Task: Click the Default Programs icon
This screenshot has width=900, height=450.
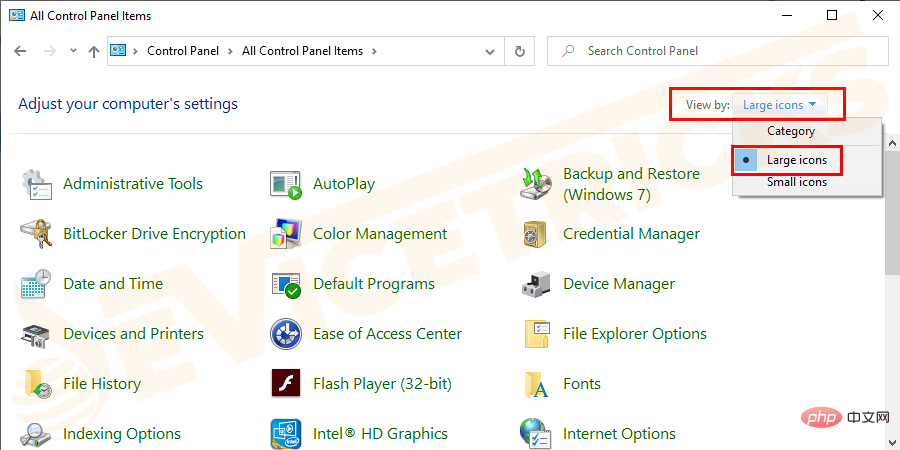Action: pos(286,284)
